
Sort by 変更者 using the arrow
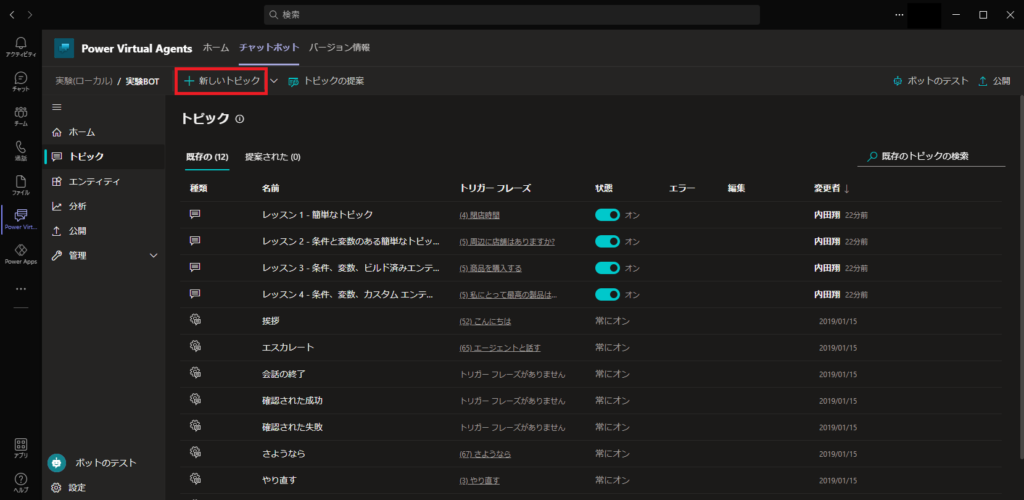click(847, 189)
